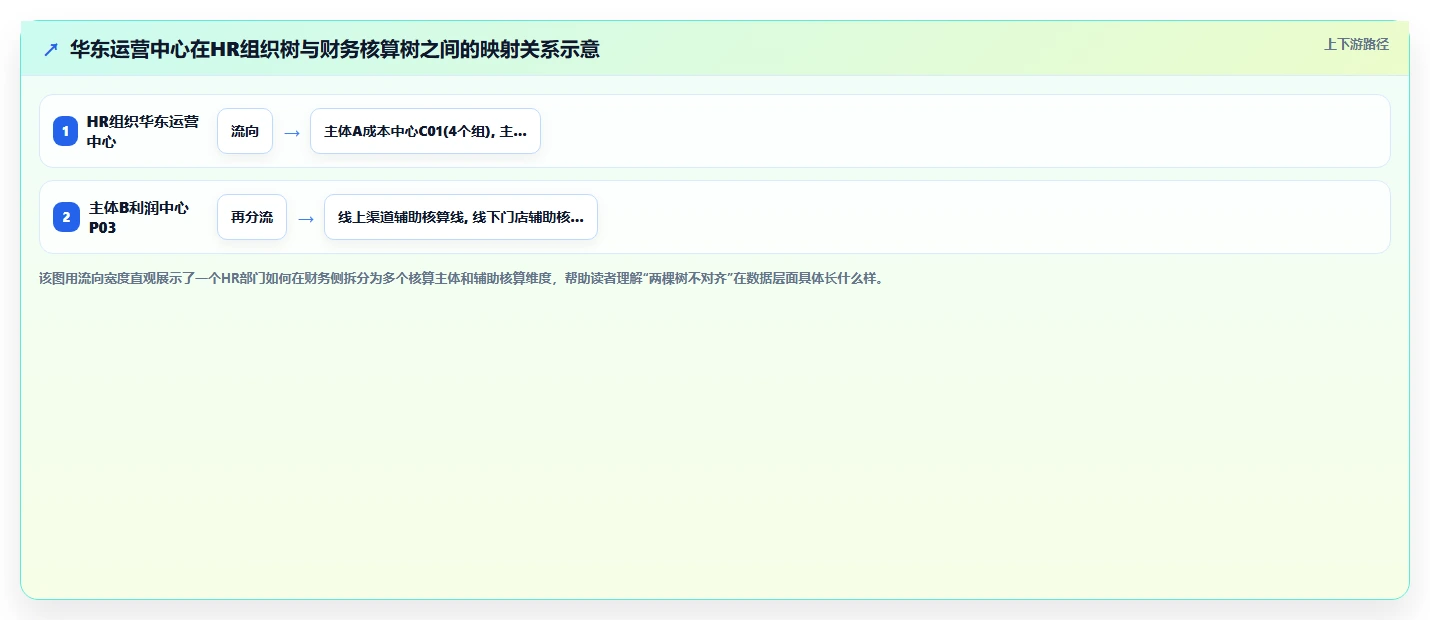1430x620 pixels.
Task: Click the arrow after 再分流
Action: 306,218
